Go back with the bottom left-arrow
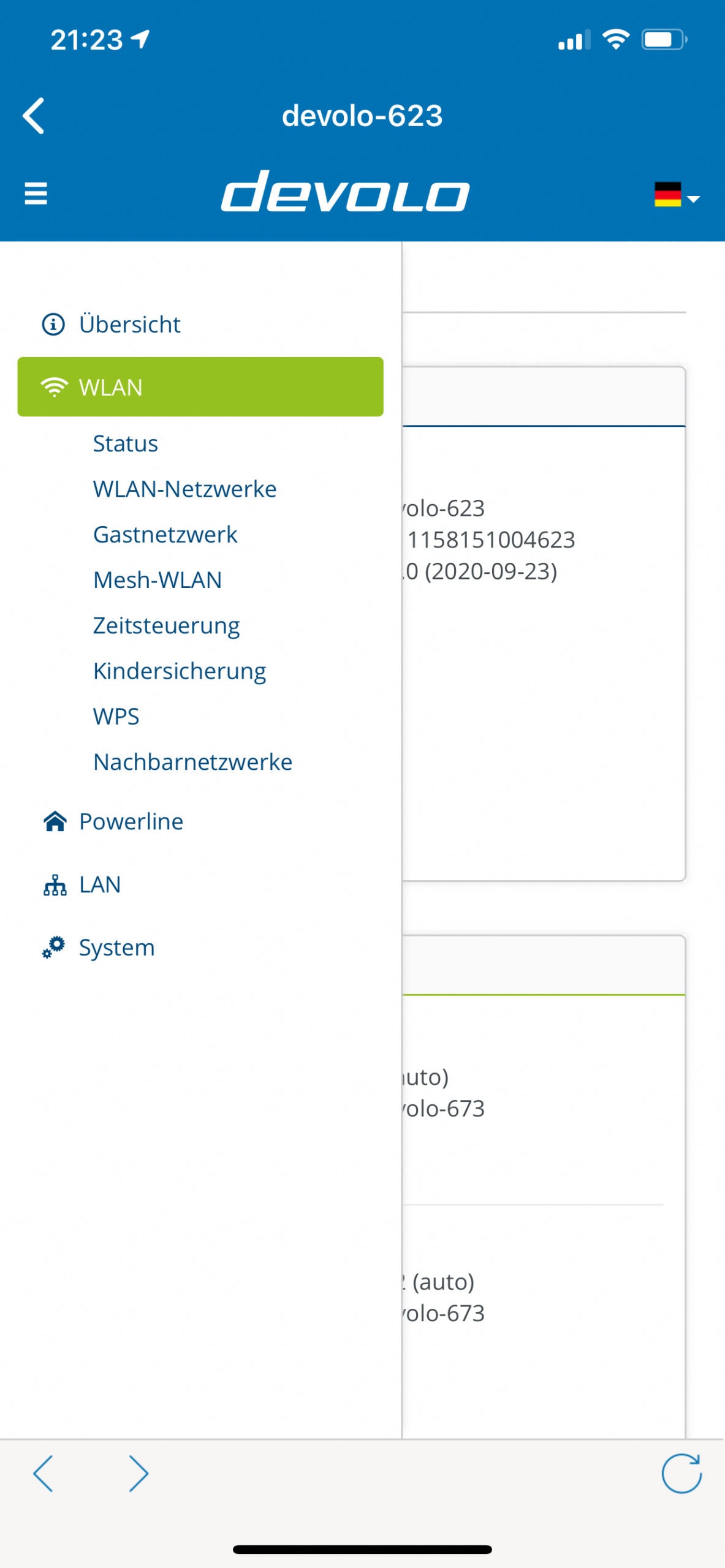This screenshot has width=725, height=1568. (43, 1474)
